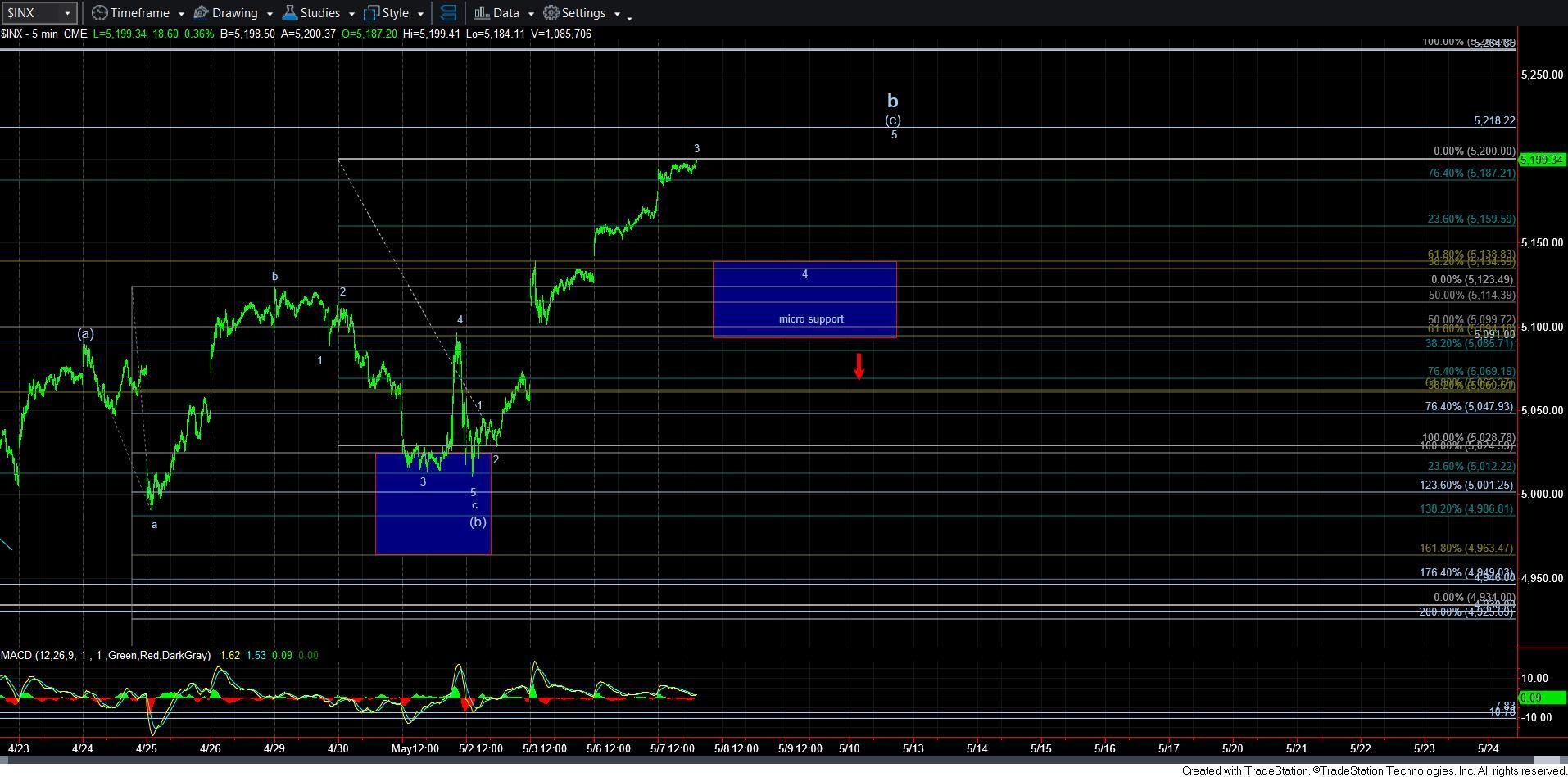Open the Style menu label
This screenshot has height=777, width=1568.
click(395, 13)
